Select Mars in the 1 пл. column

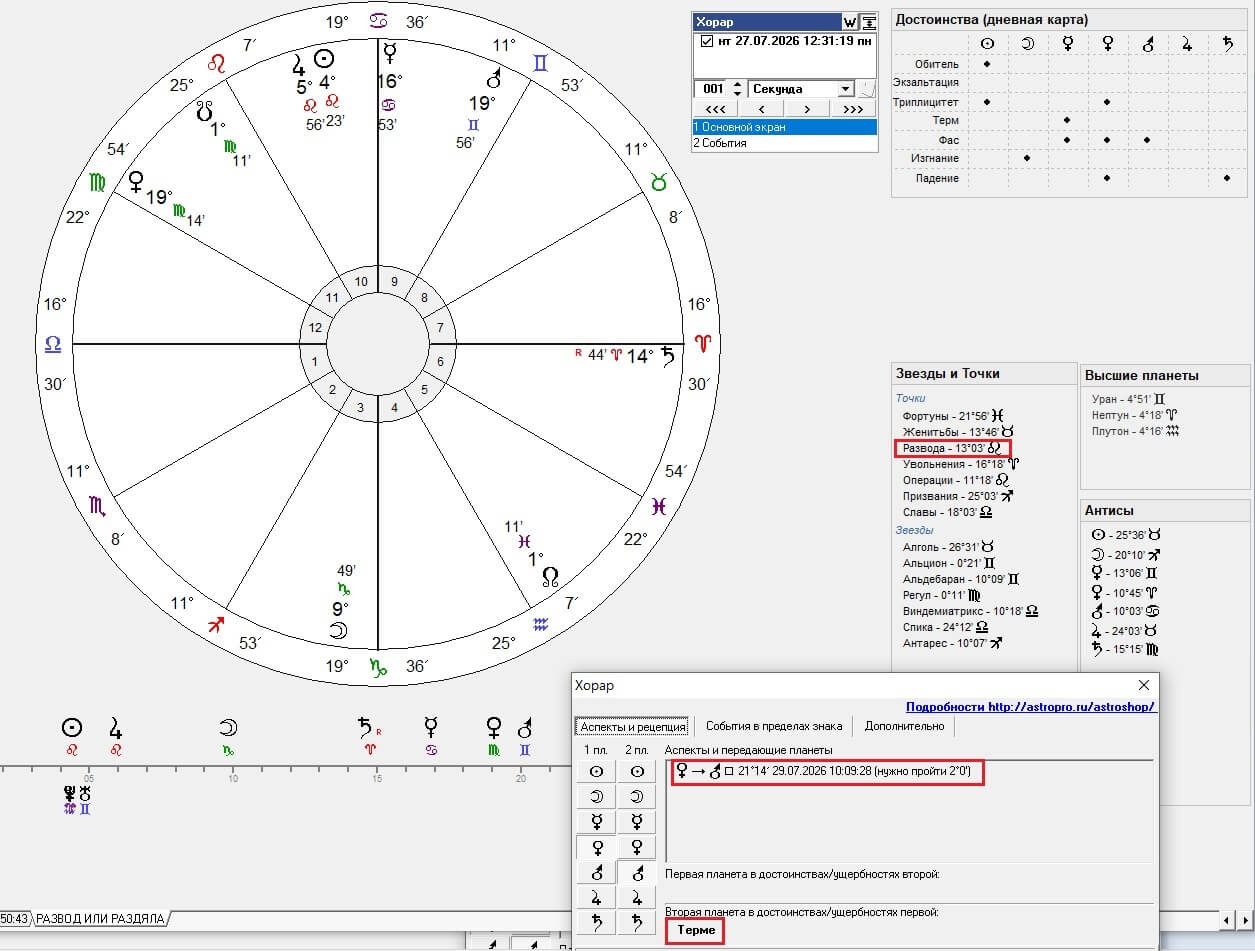[596, 873]
